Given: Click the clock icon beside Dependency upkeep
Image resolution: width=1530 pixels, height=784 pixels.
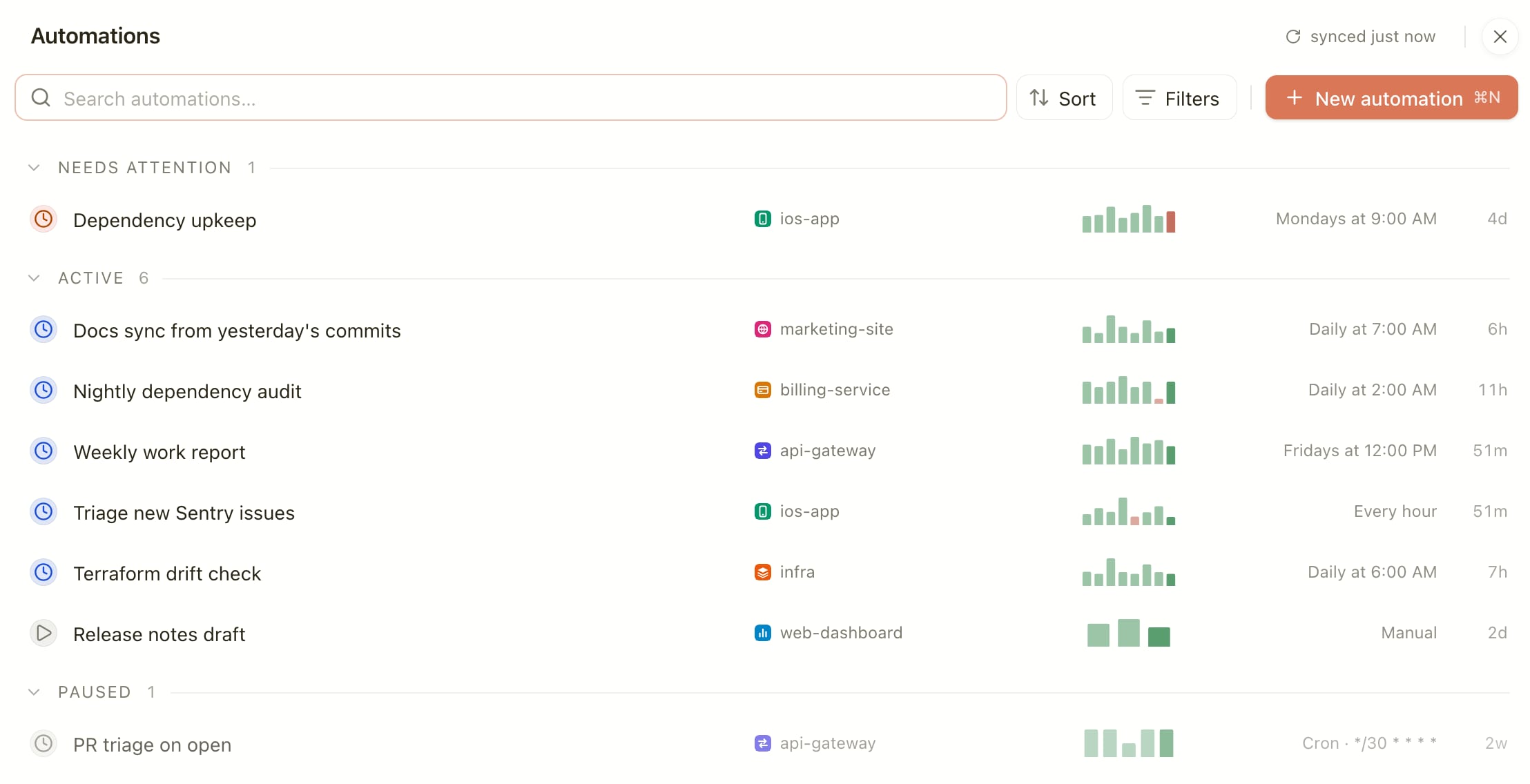Looking at the screenshot, I should click(43, 219).
